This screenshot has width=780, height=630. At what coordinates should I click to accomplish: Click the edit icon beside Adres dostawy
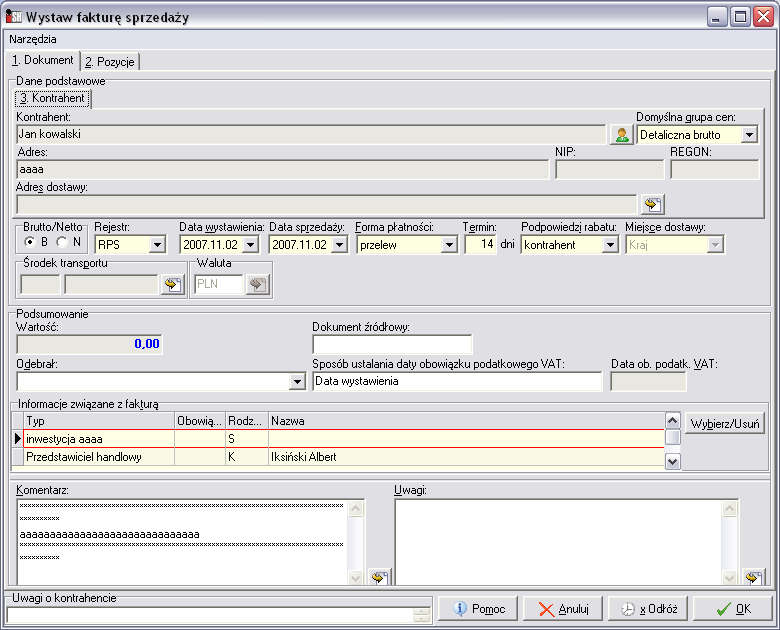pos(653,205)
